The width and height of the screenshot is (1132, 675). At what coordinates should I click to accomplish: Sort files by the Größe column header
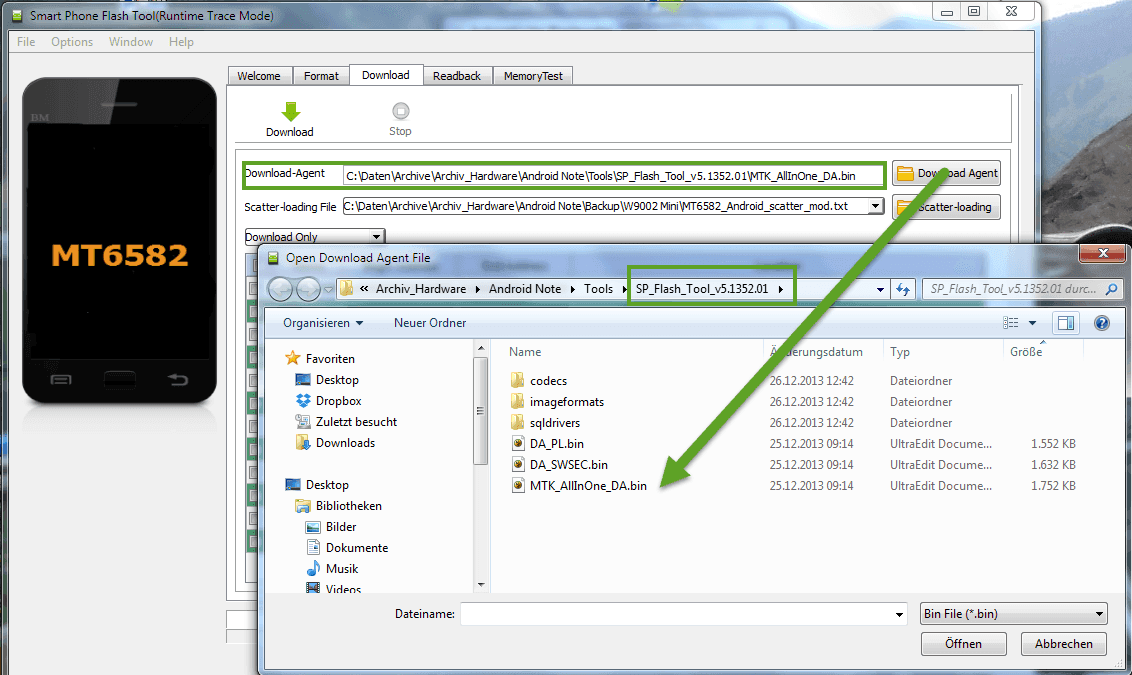coord(1026,352)
